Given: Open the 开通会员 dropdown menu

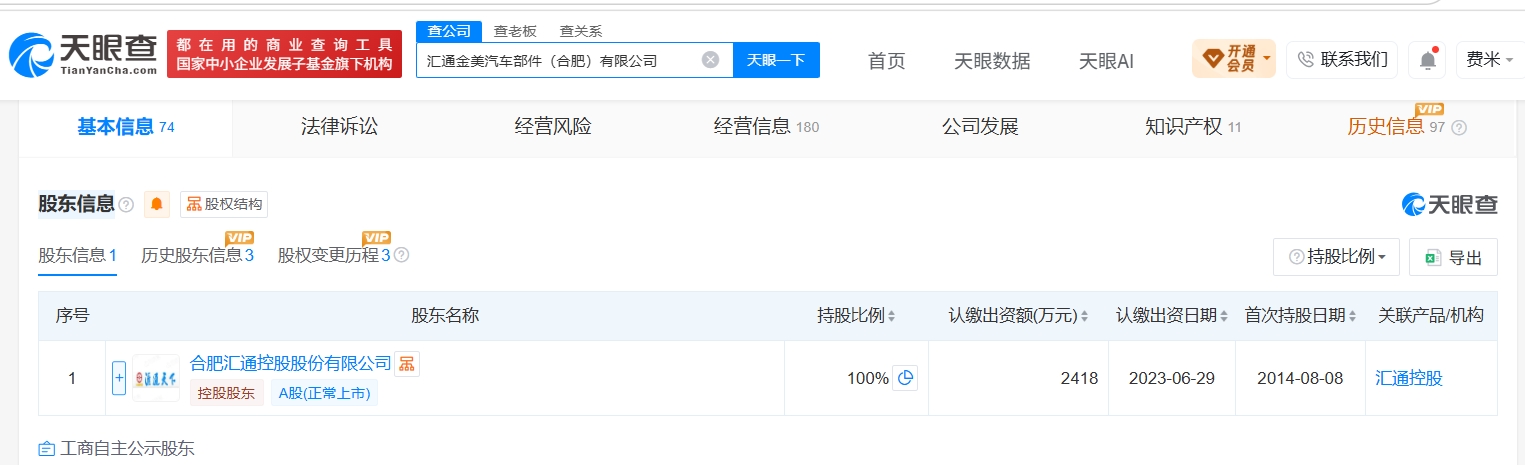Looking at the screenshot, I should pyautogui.click(x=1234, y=59).
